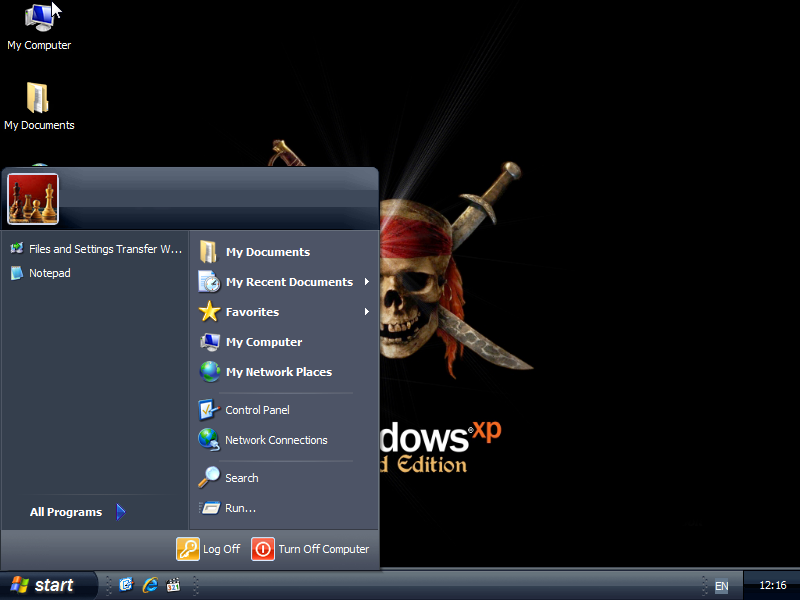Image resolution: width=800 pixels, height=600 pixels.
Task: Click My Recent Documents clock icon
Action: (x=209, y=282)
